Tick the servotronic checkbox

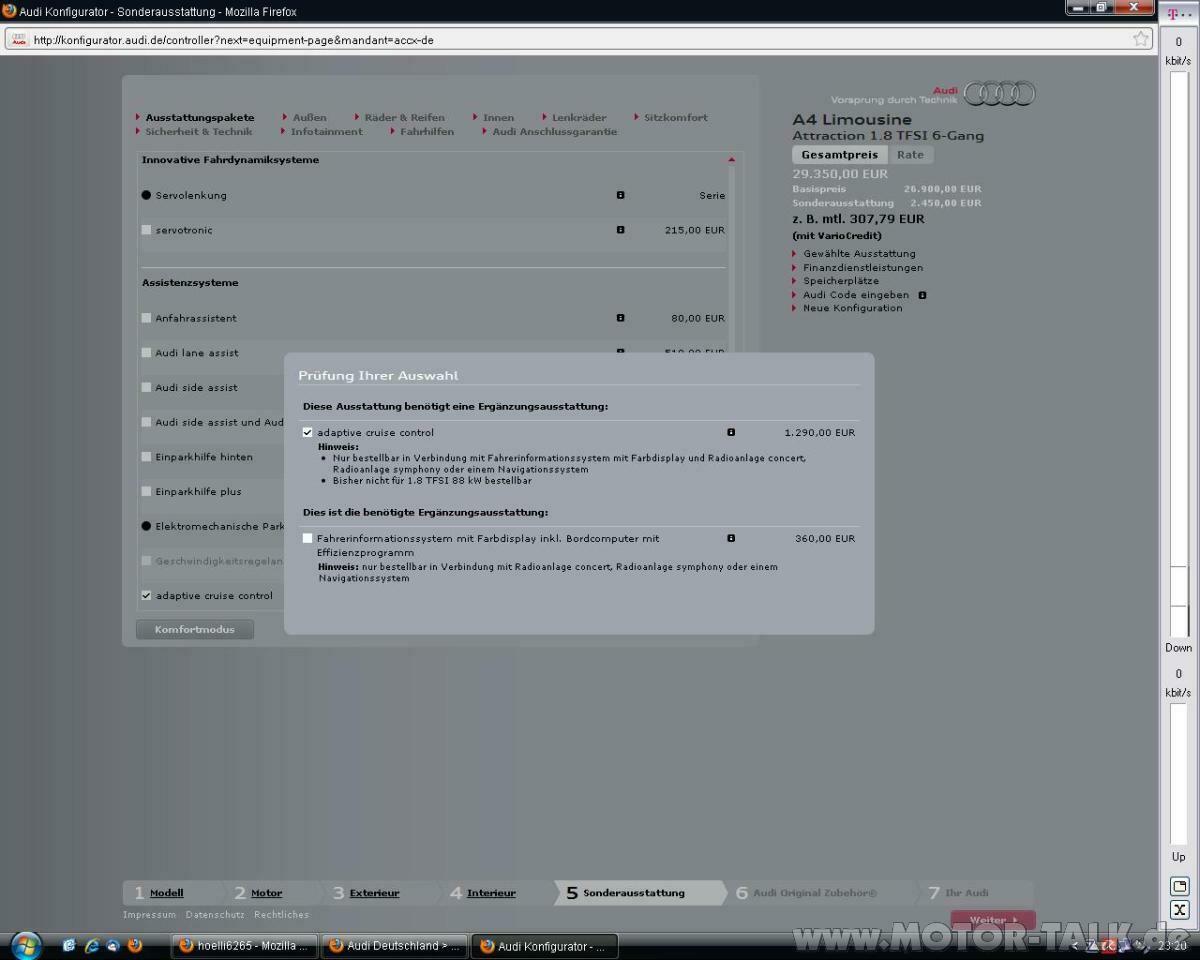click(x=146, y=230)
